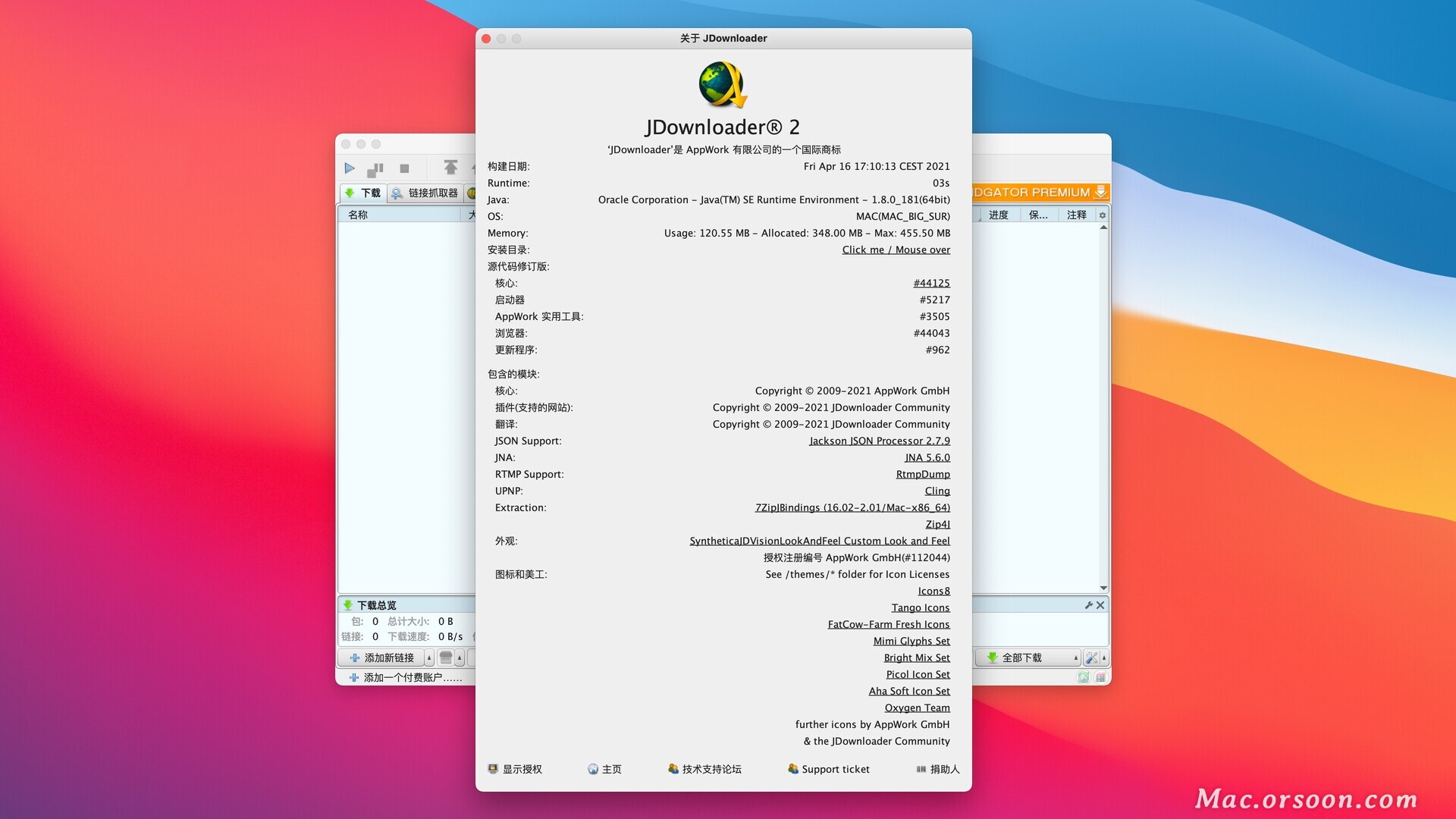This screenshot has width=1456, height=819.
Task: Click the Stop downloads square icon
Action: pyautogui.click(x=404, y=168)
